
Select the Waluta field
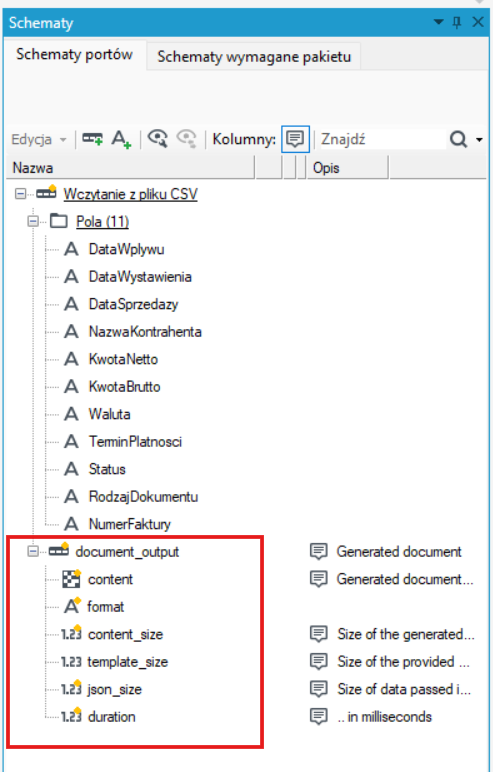[x=109, y=414]
